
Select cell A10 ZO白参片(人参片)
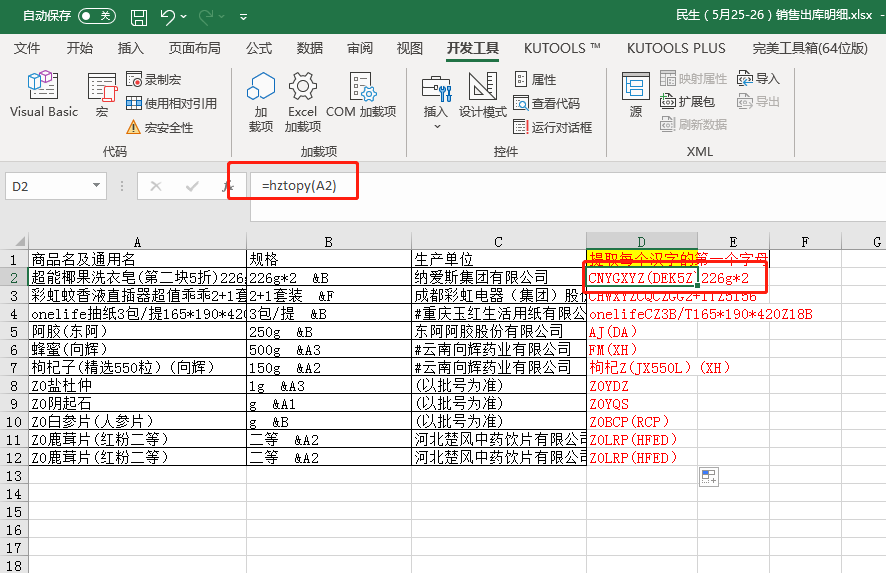[137, 422]
